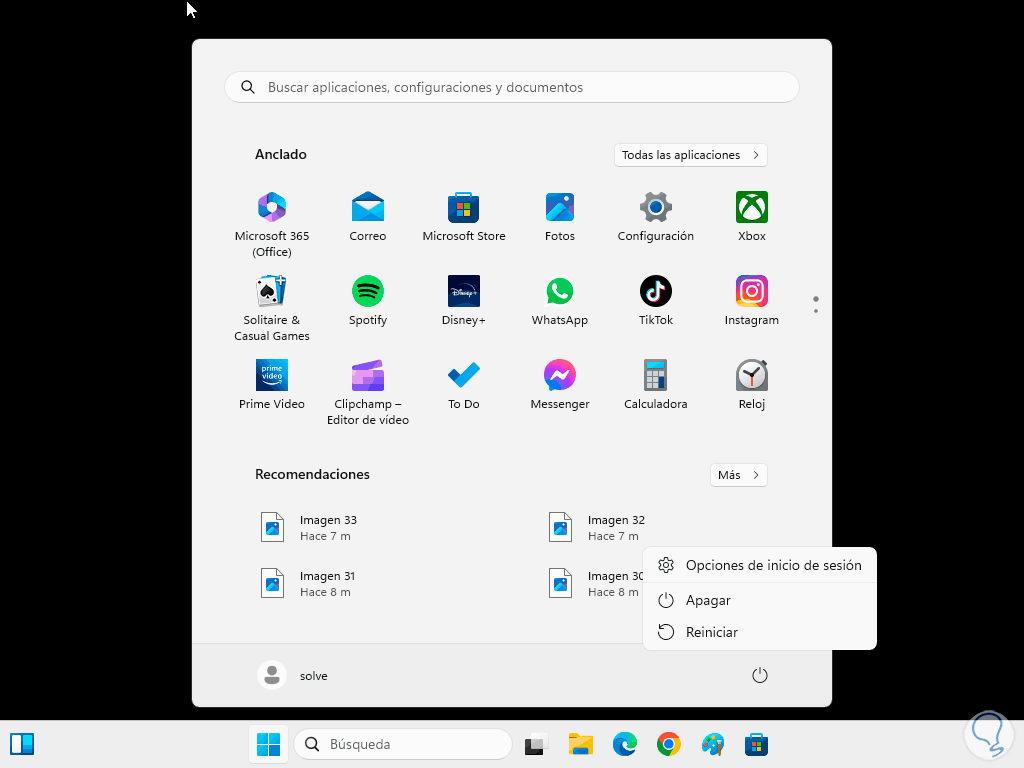The width and height of the screenshot is (1024, 768).
Task: Open Microsoft Store from taskbar
Action: click(756, 744)
